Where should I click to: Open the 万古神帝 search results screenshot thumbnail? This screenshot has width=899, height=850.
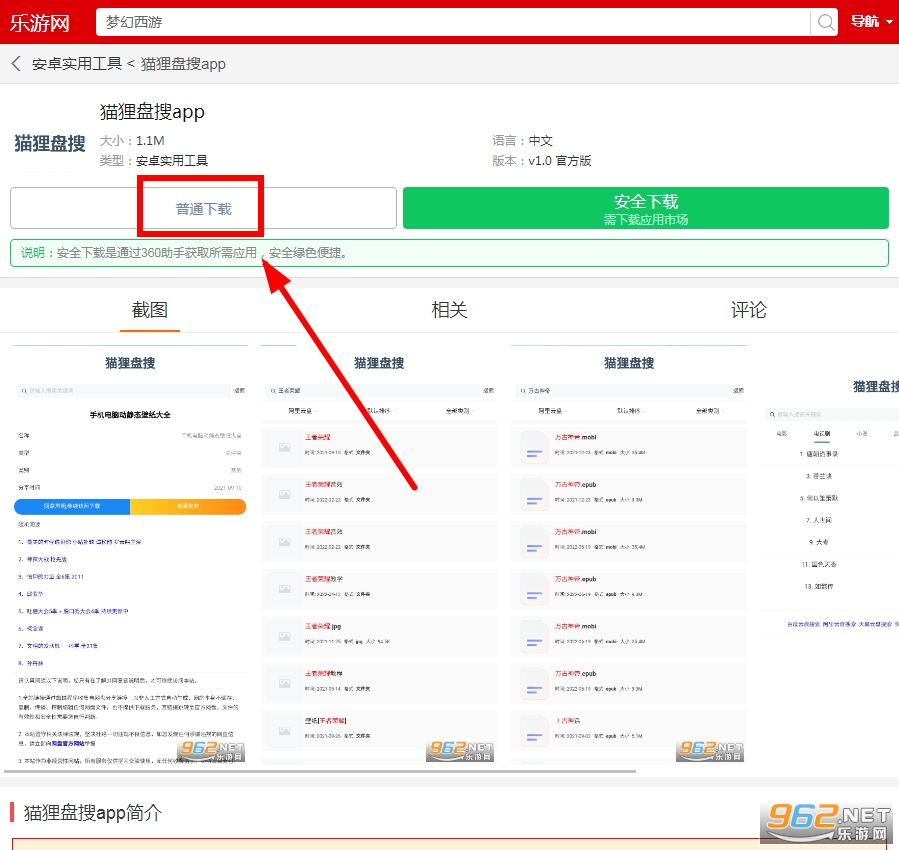pos(629,553)
